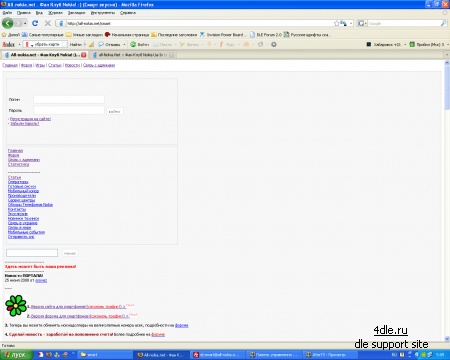The width and height of the screenshot is (450, 360).
Task: Click the Yandex logo in the toolbar
Action: (x=8, y=44)
